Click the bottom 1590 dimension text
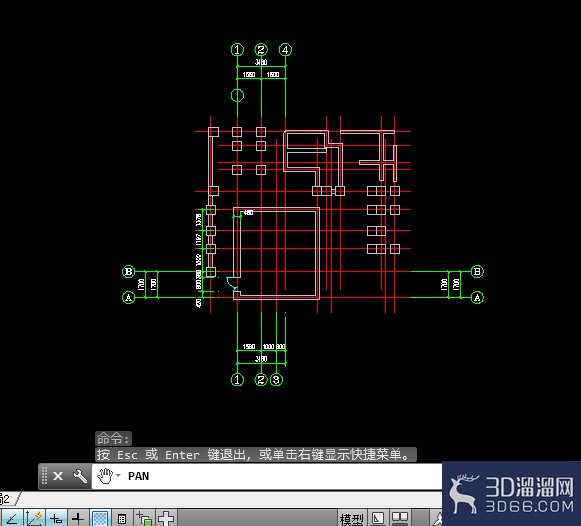Screen dimensions: 581x526 tap(249, 346)
